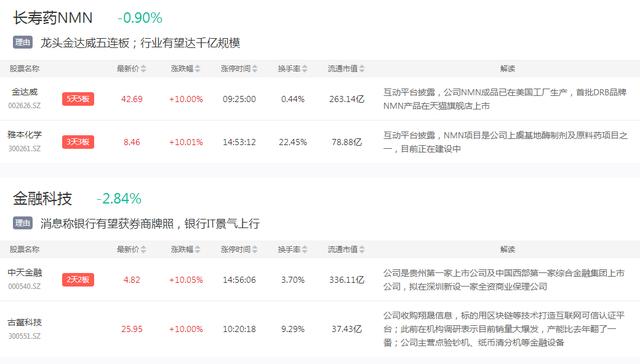The height and width of the screenshot is (364, 640).
Task: Click limit-up time 14:53:12
Action: coord(239,142)
